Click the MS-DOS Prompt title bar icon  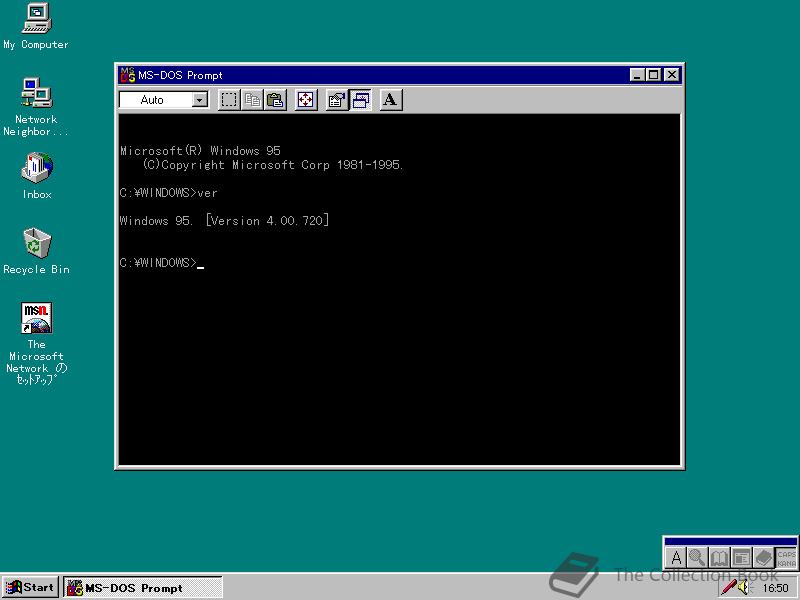click(x=127, y=75)
